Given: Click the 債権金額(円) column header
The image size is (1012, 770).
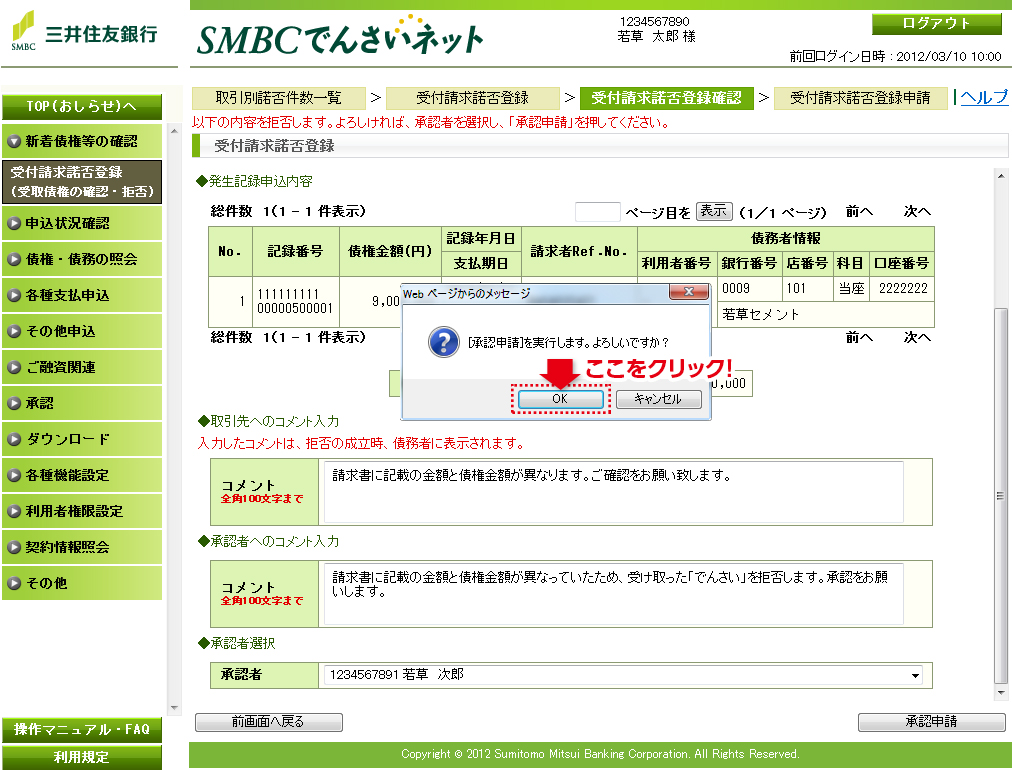Looking at the screenshot, I should [390, 252].
